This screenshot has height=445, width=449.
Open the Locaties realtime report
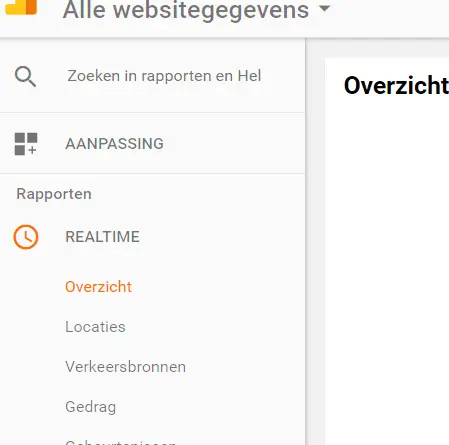click(95, 327)
